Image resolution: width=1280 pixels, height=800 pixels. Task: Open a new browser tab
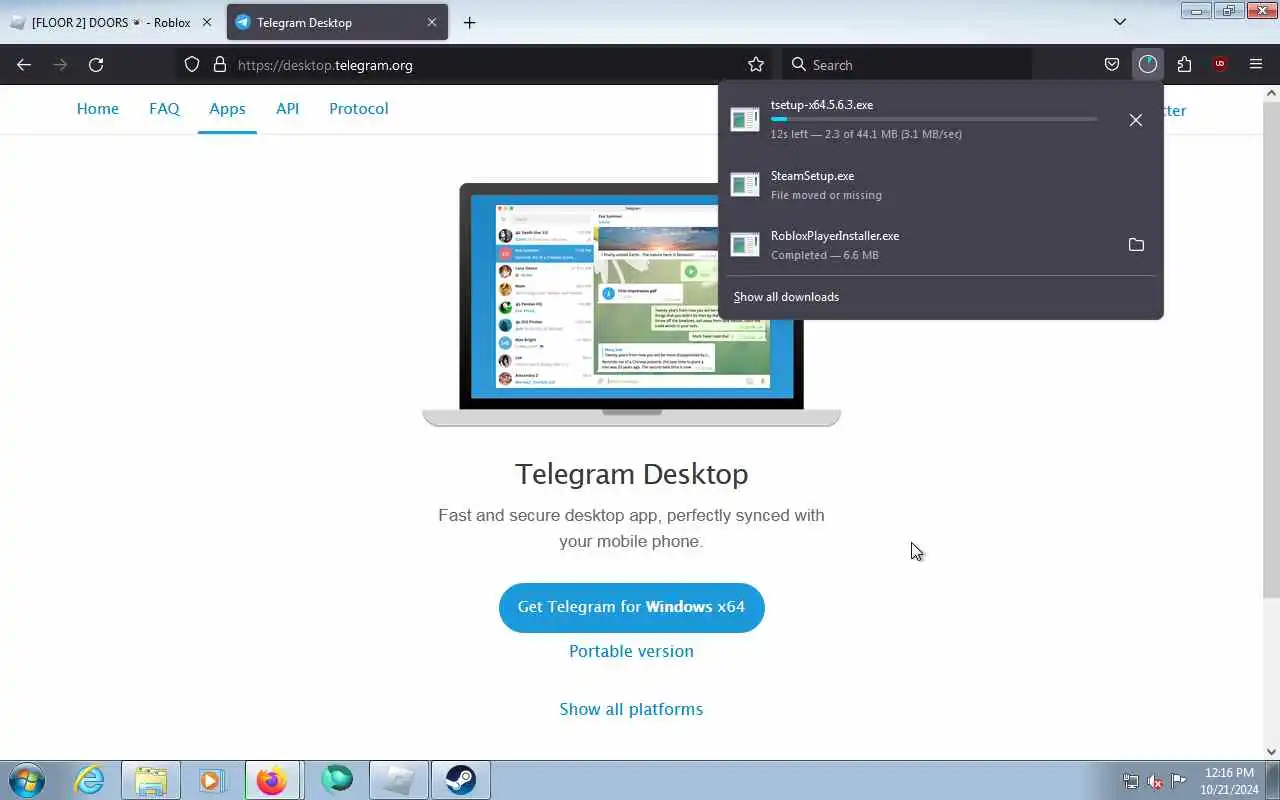coord(469,22)
